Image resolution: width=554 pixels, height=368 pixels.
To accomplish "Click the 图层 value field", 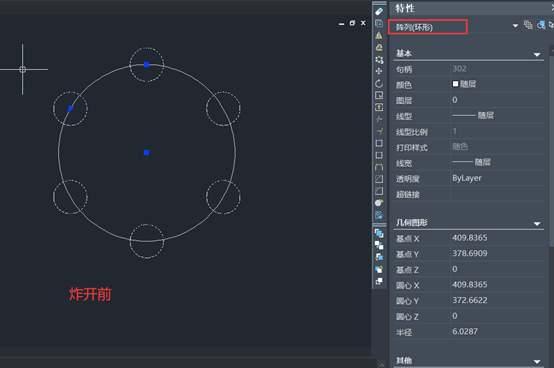I will pos(497,100).
